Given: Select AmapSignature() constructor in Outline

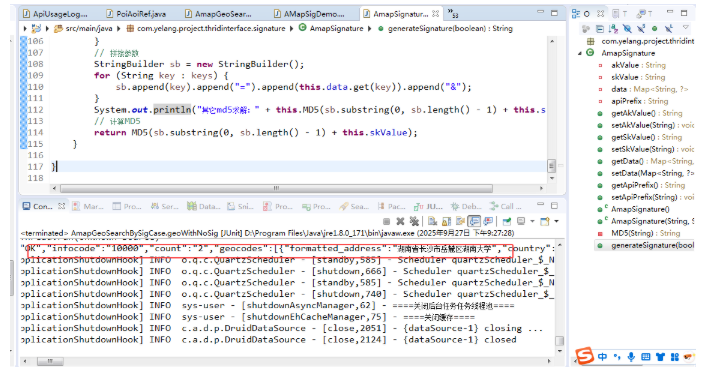Looking at the screenshot, I should [640, 209].
